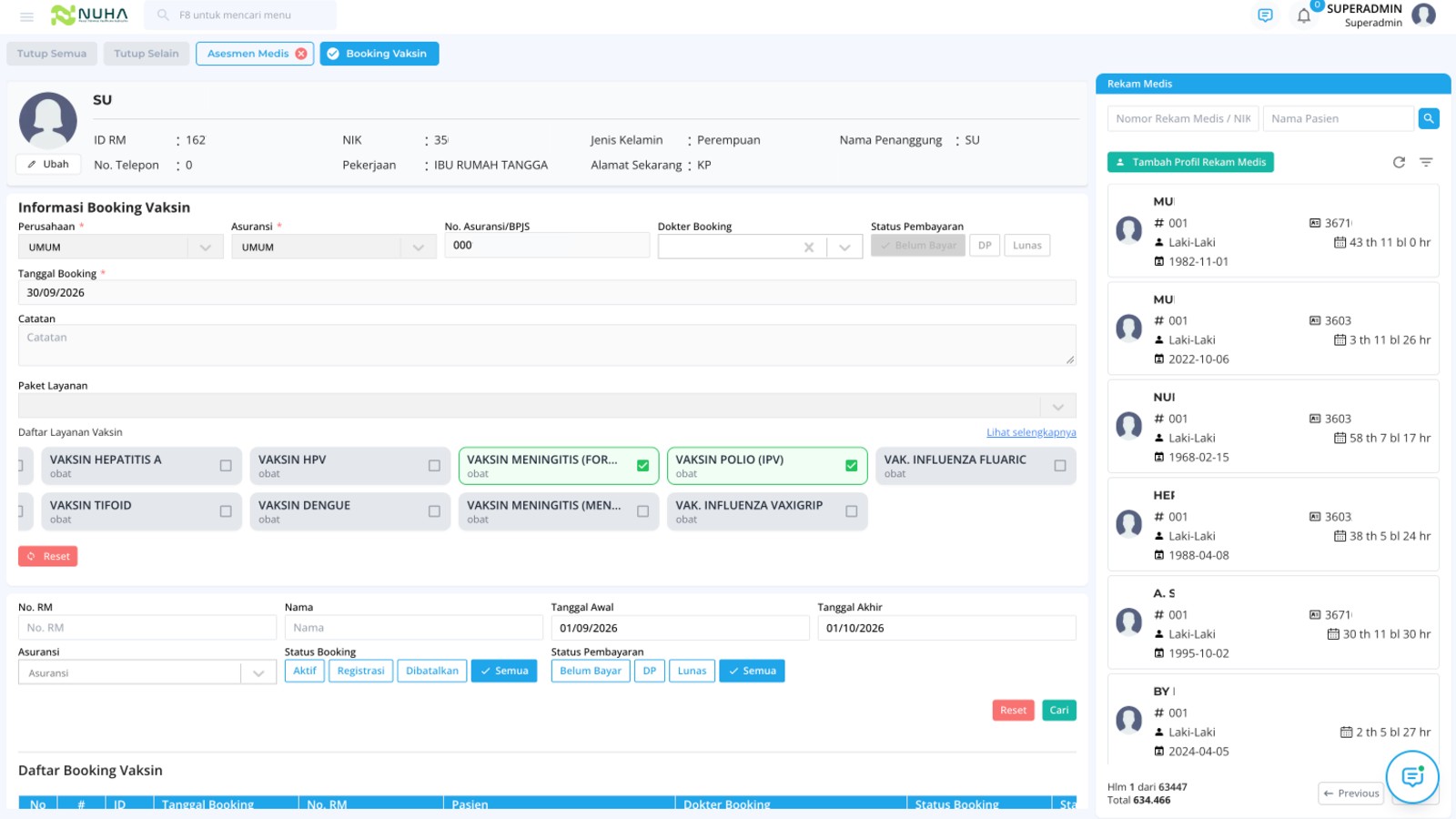1456x819 pixels.
Task: Search medical records with magnifier button
Action: 1429,118
